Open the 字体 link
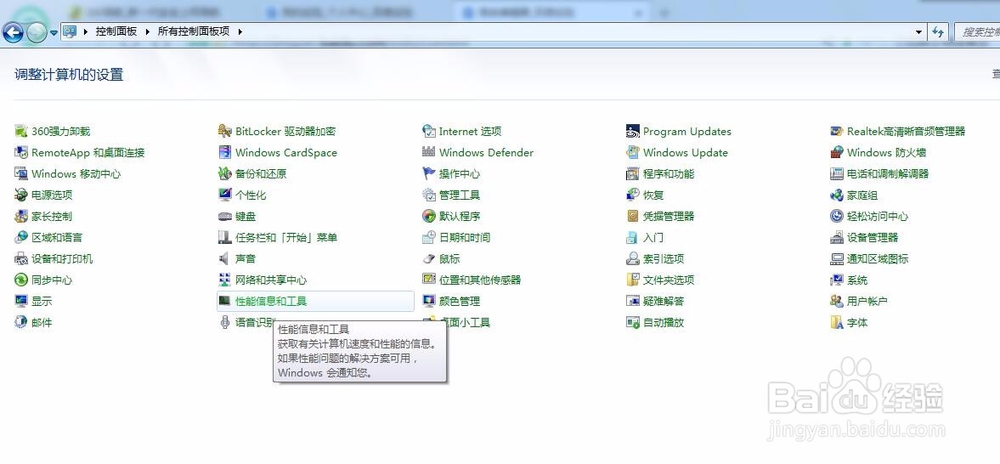 [857, 323]
